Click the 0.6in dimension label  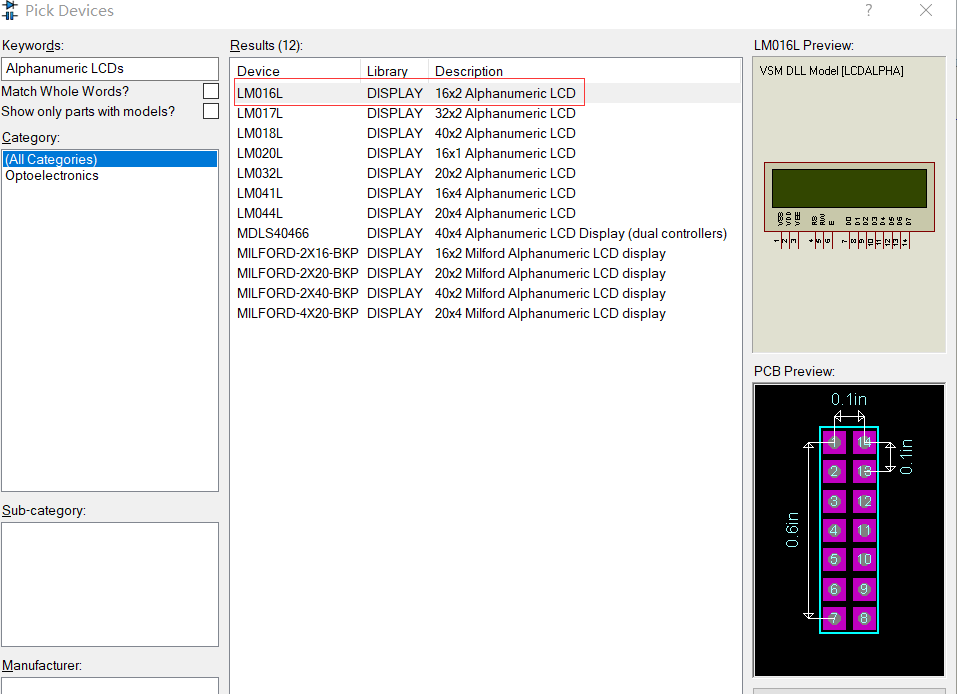click(792, 529)
